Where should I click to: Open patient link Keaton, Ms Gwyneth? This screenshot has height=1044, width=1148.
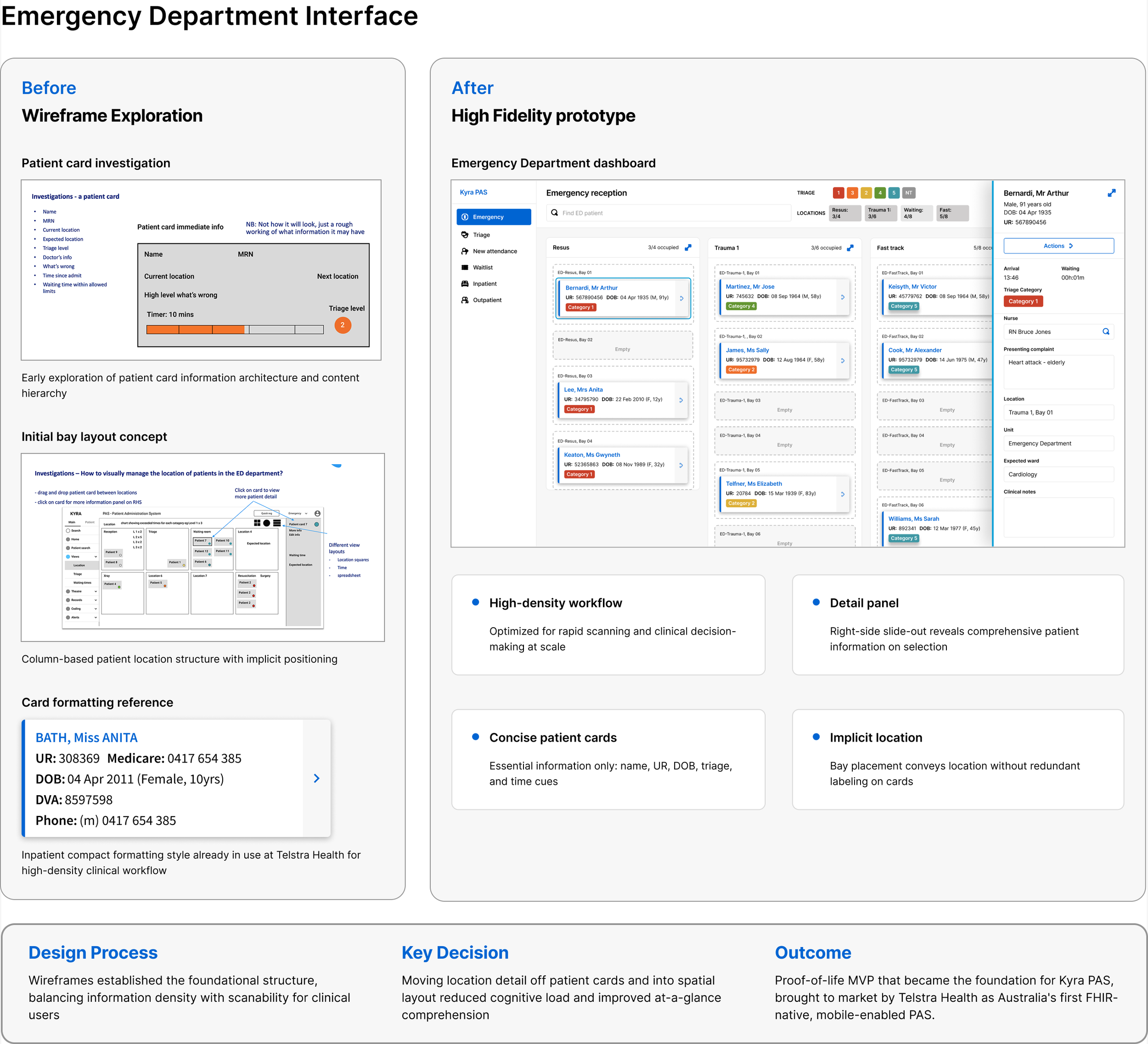tap(591, 455)
